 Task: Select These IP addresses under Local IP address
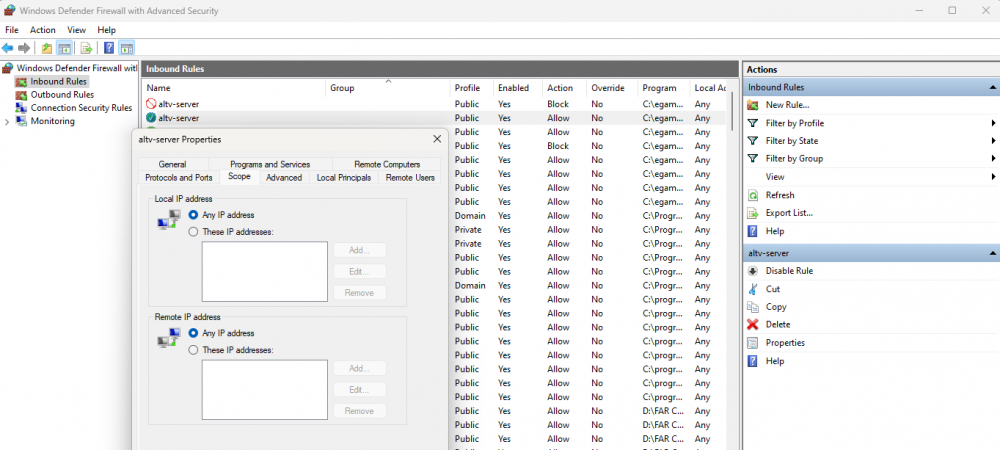(193, 232)
